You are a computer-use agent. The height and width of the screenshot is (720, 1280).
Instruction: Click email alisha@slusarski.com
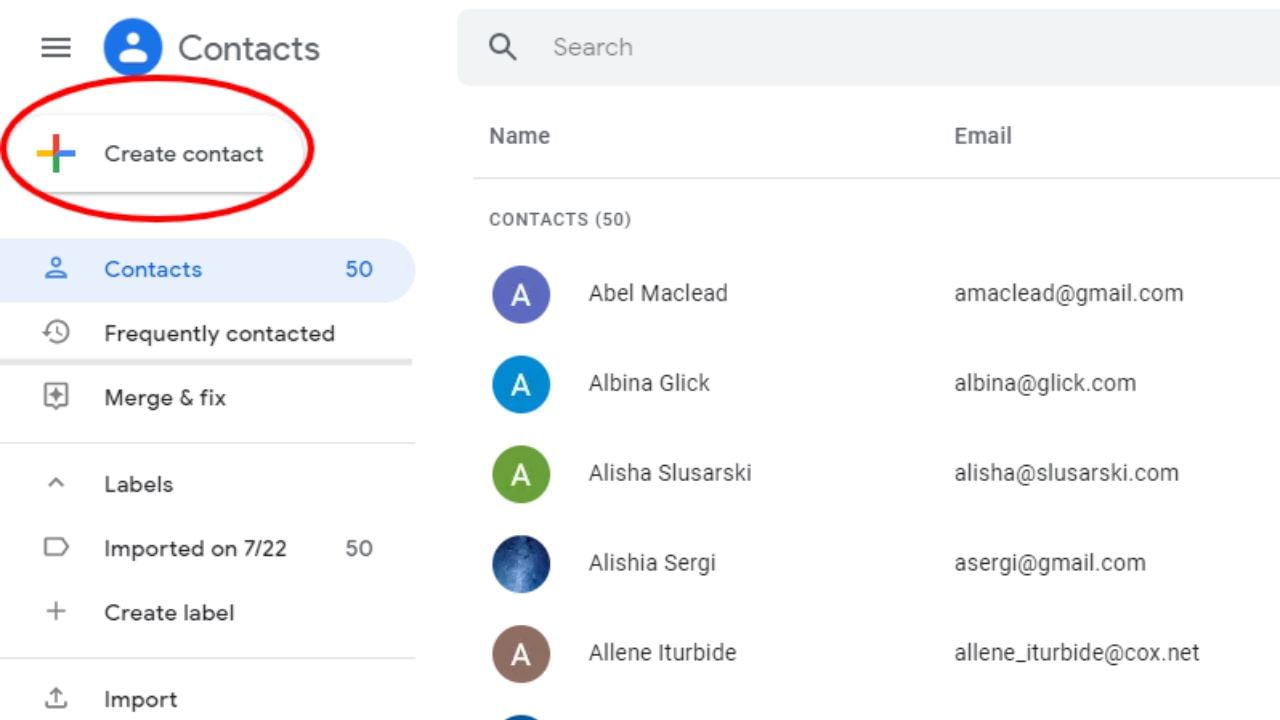click(1066, 473)
